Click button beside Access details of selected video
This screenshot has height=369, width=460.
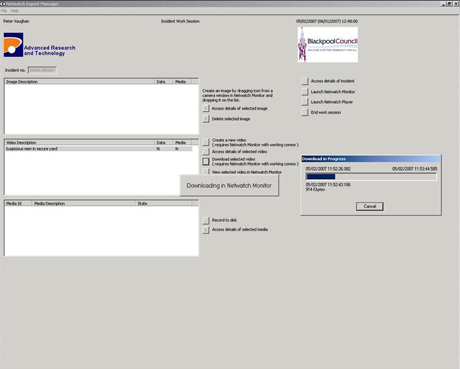206,152
